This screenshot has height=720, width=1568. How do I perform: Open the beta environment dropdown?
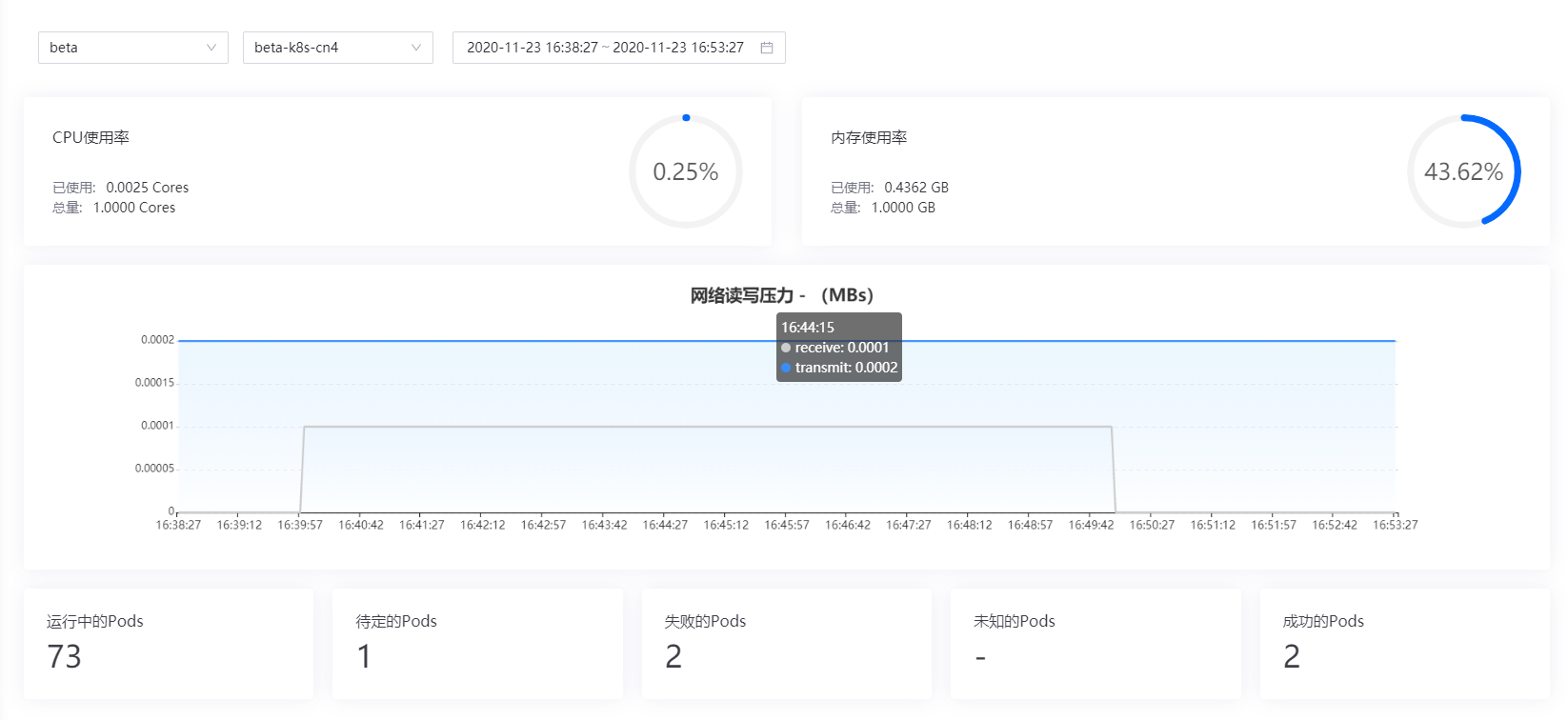pos(133,48)
